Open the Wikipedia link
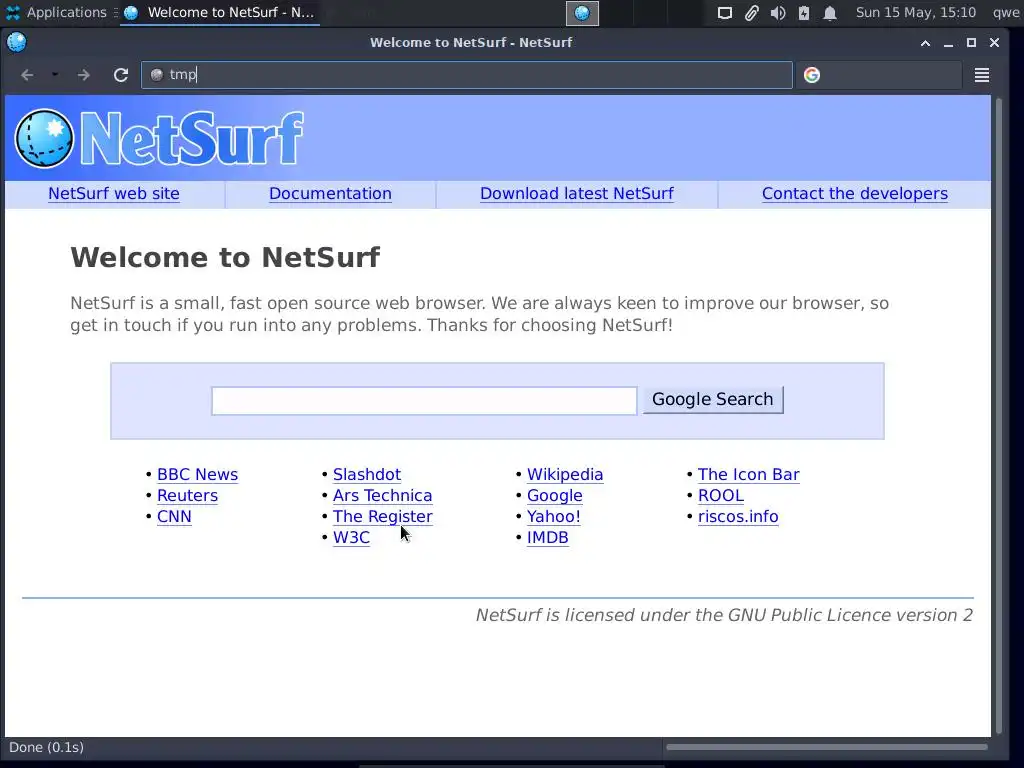Image resolution: width=1024 pixels, height=768 pixels. click(x=565, y=475)
